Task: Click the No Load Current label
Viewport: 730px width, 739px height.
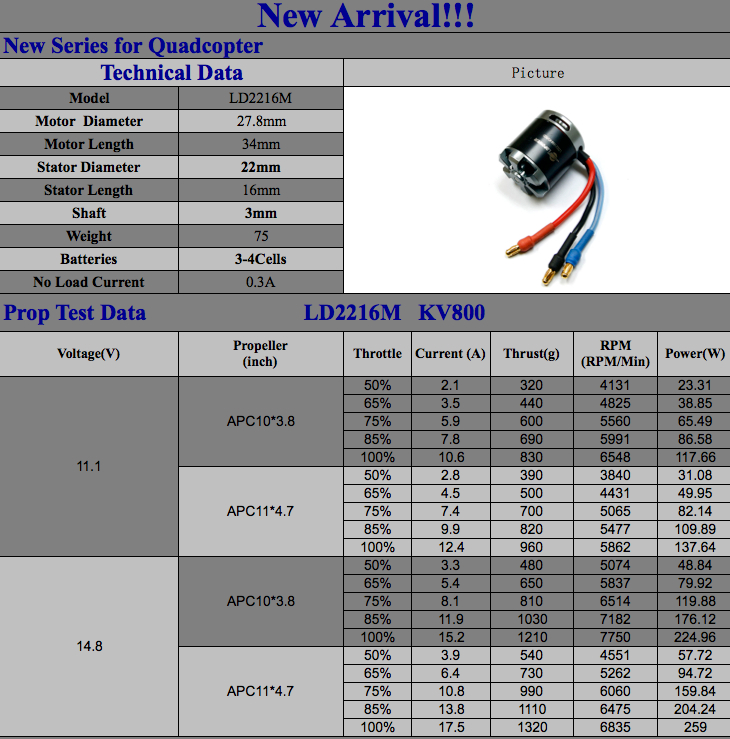Action: (x=89, y=282)
